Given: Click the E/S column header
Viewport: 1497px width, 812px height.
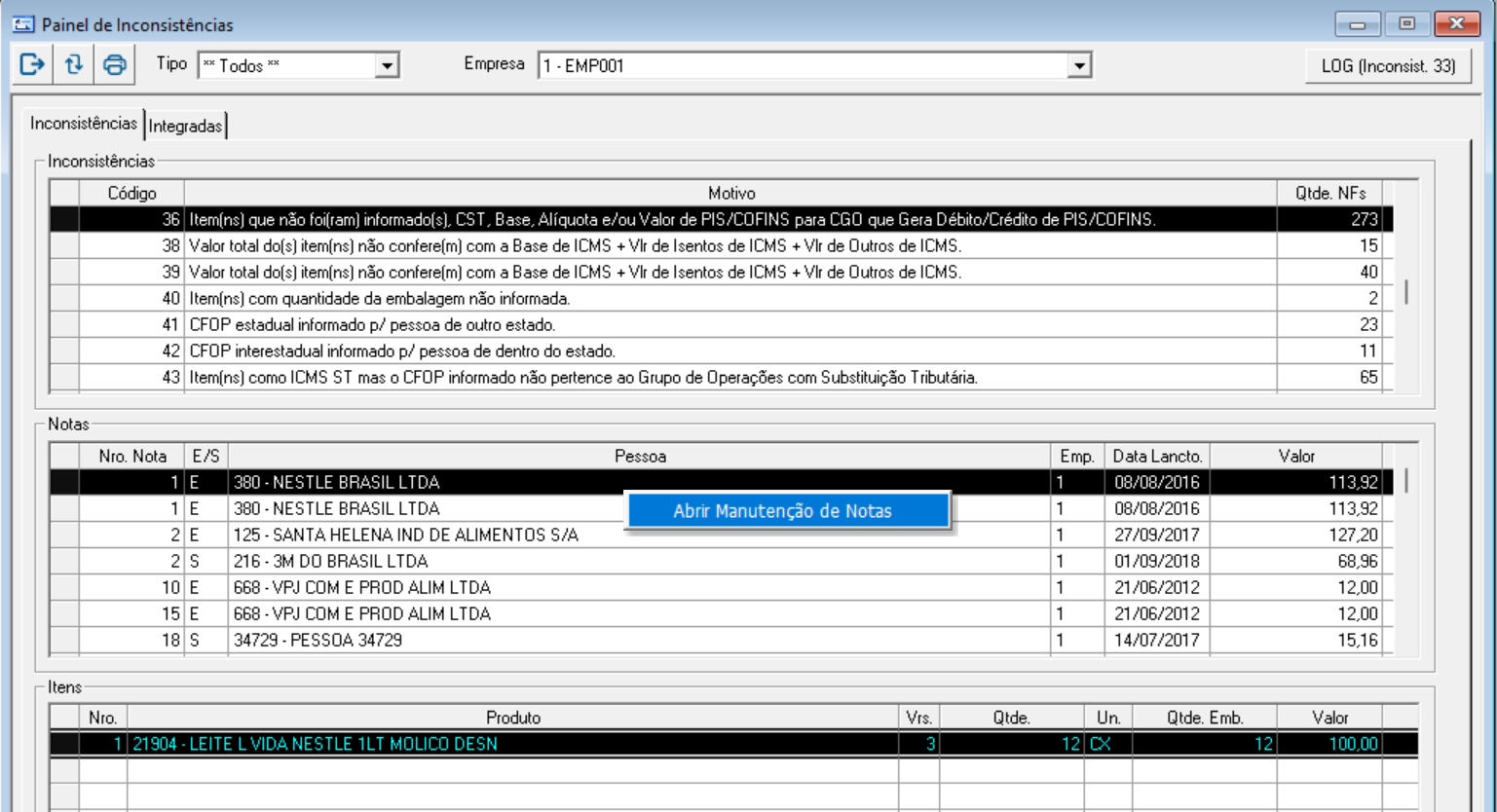Looking at the screenshot, I should click(x=206, y=456).
